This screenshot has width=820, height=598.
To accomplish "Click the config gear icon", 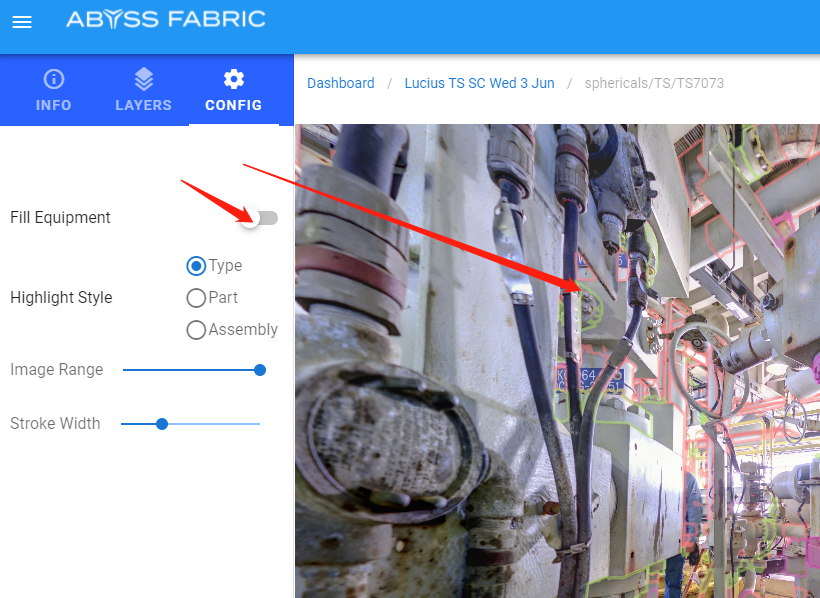I will click(233, 79).
